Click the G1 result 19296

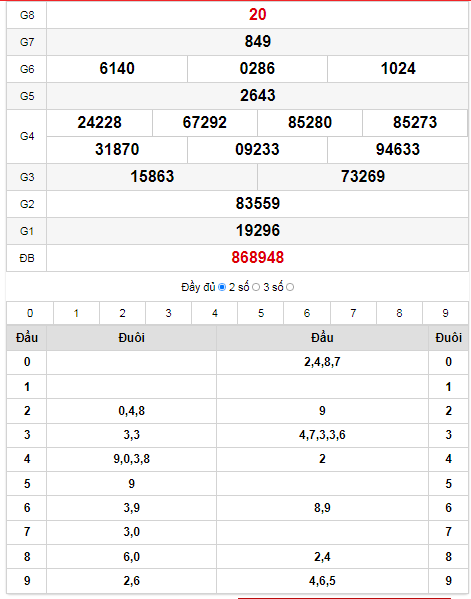click(x=257, y=230)
